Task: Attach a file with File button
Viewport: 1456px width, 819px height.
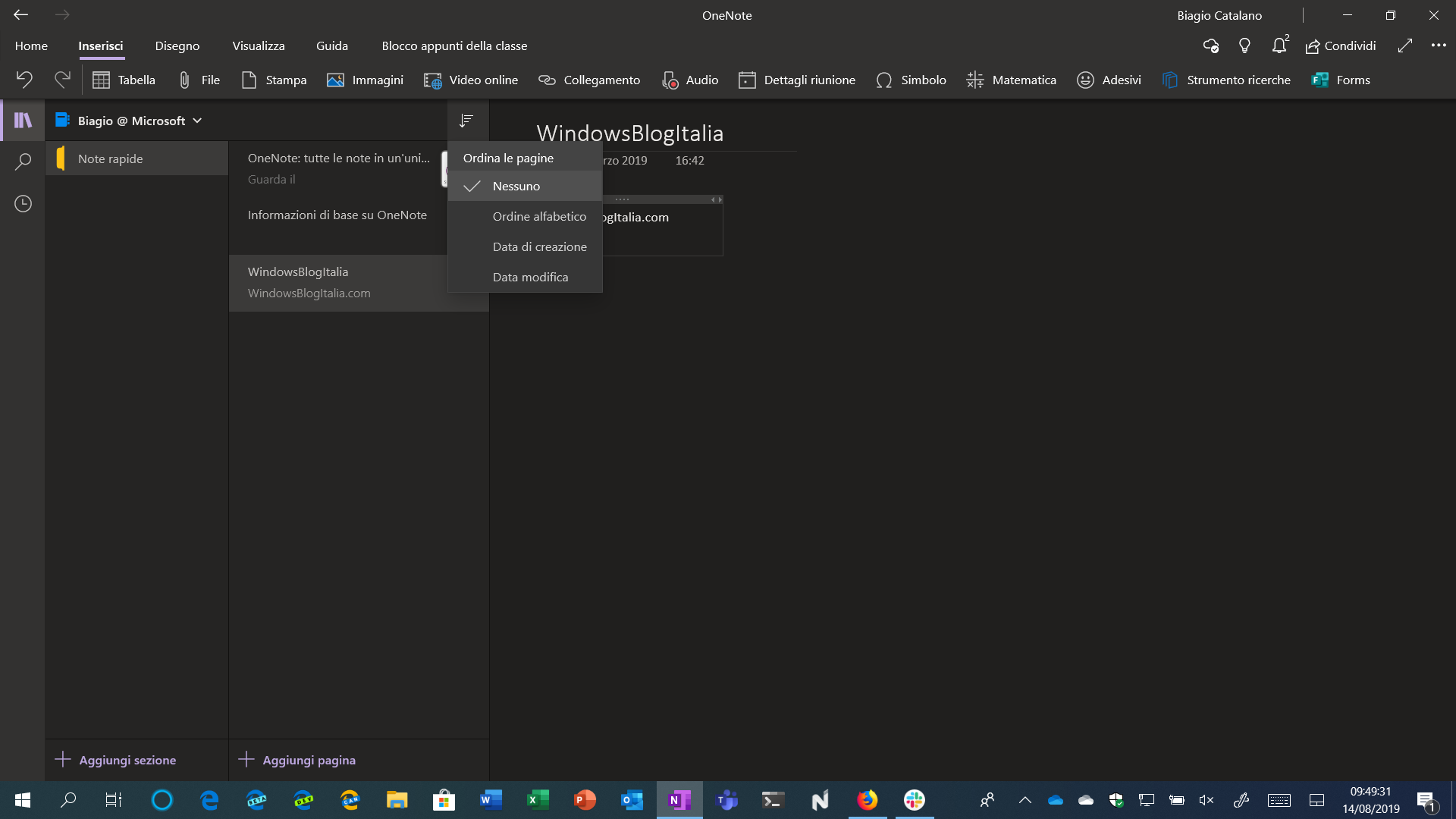Action: pos(199,80)
